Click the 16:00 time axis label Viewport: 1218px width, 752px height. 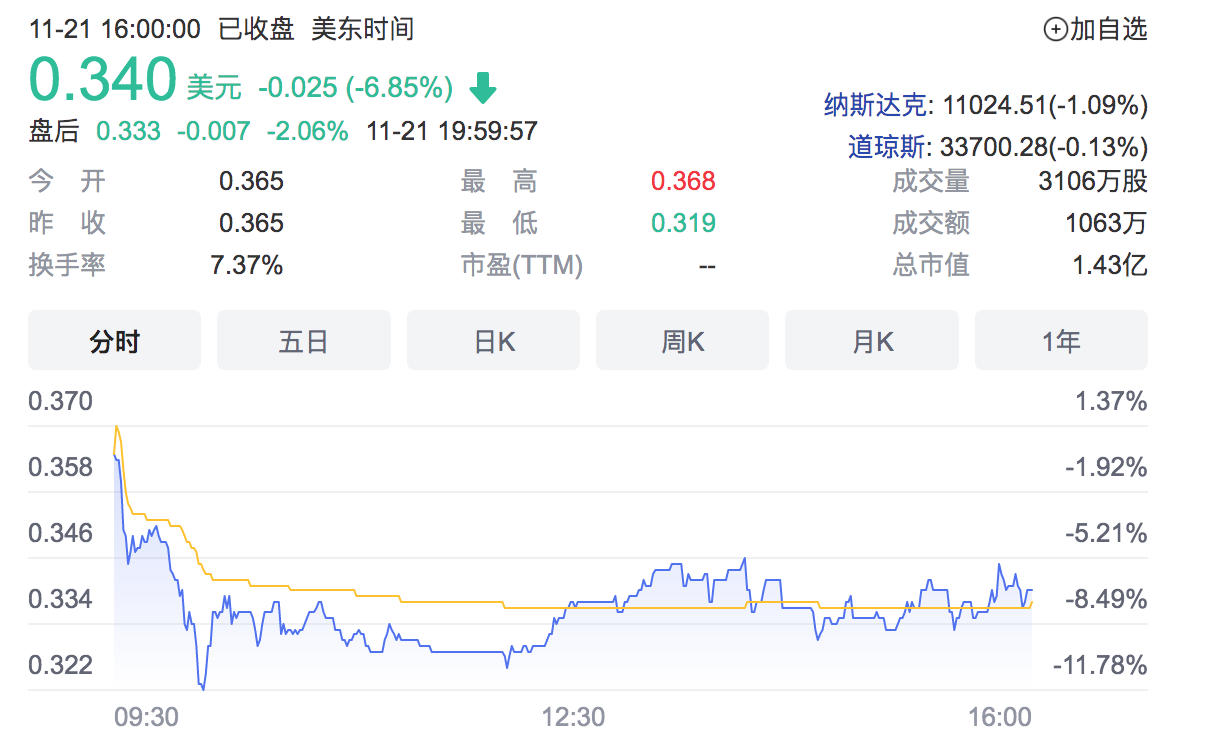click(x=1000, y=717)
